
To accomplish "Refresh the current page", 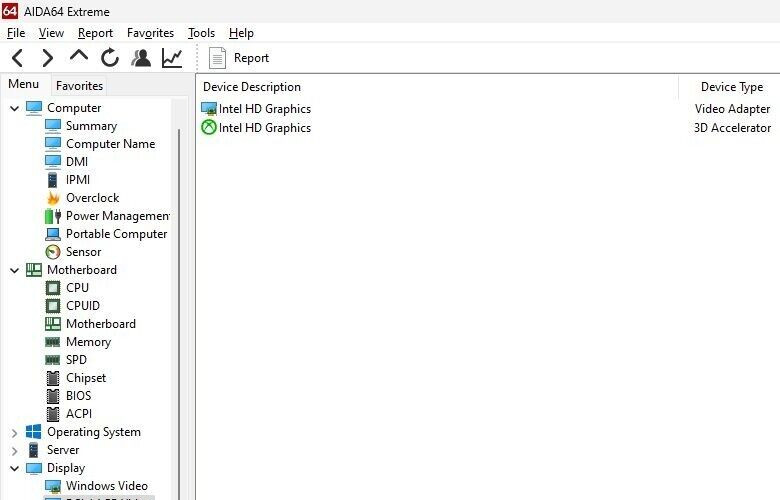I will click(x=110, y=58).
